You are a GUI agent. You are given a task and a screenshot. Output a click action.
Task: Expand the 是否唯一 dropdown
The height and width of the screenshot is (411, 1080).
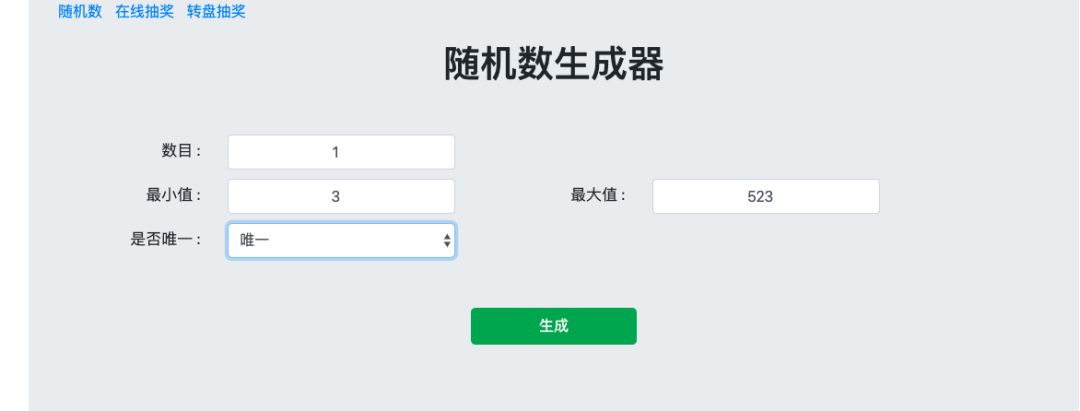pos(341,240)
